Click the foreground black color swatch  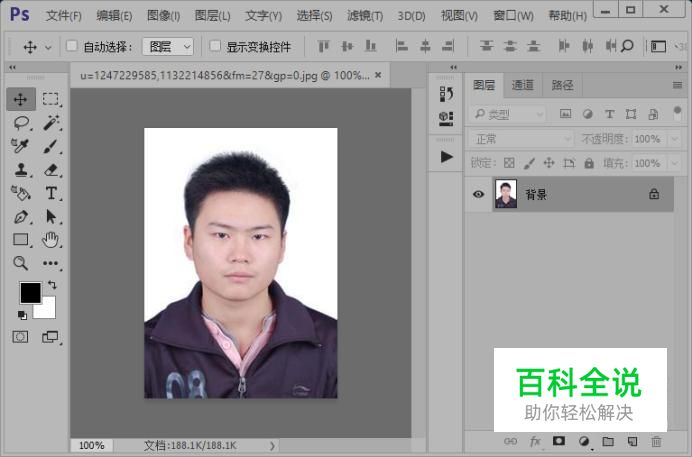pos(30,293)
